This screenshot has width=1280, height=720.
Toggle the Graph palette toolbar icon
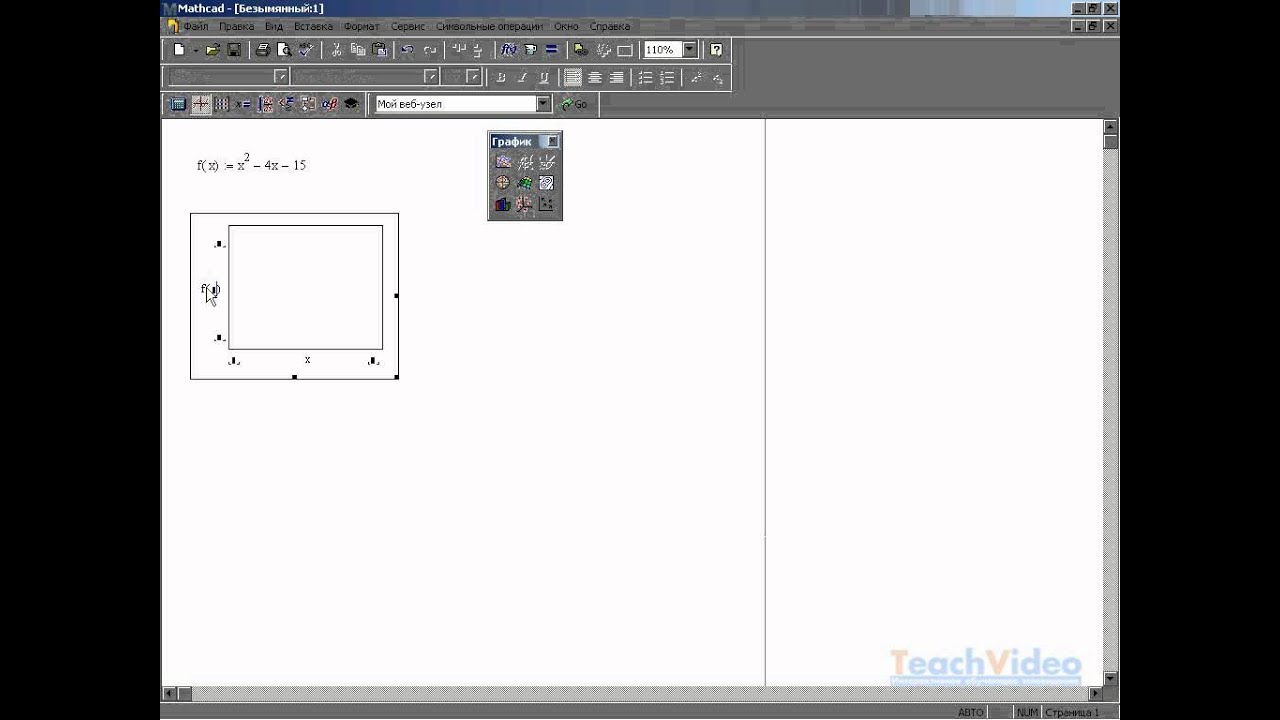pyautogui.click(x=200, y=104)
